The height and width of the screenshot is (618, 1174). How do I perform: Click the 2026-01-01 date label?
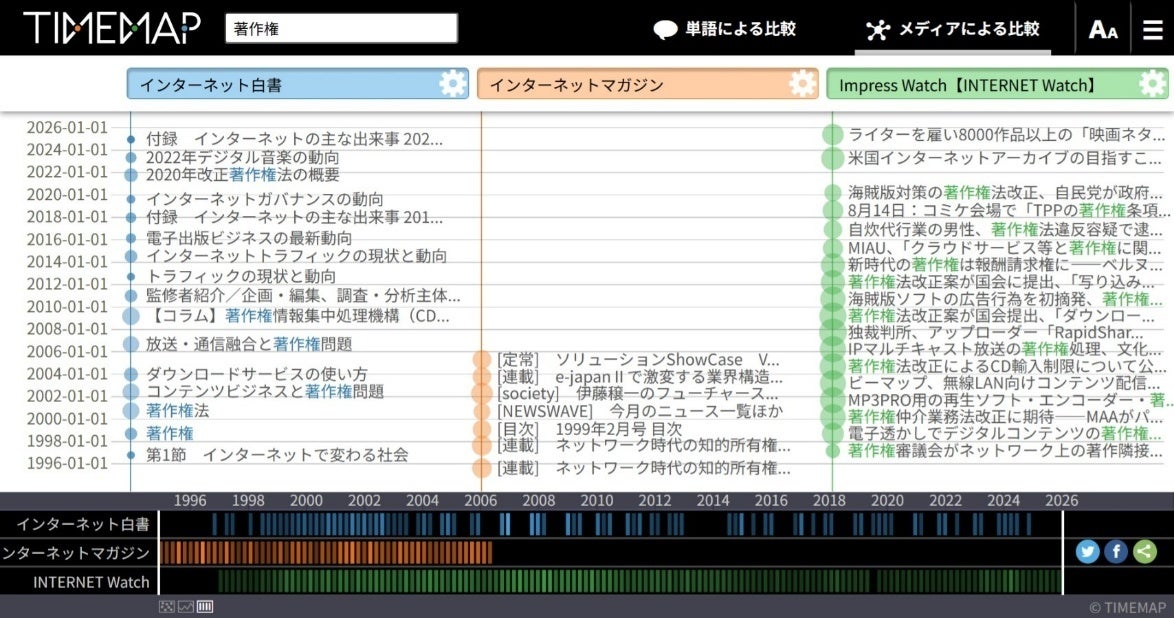click(67, 127)
